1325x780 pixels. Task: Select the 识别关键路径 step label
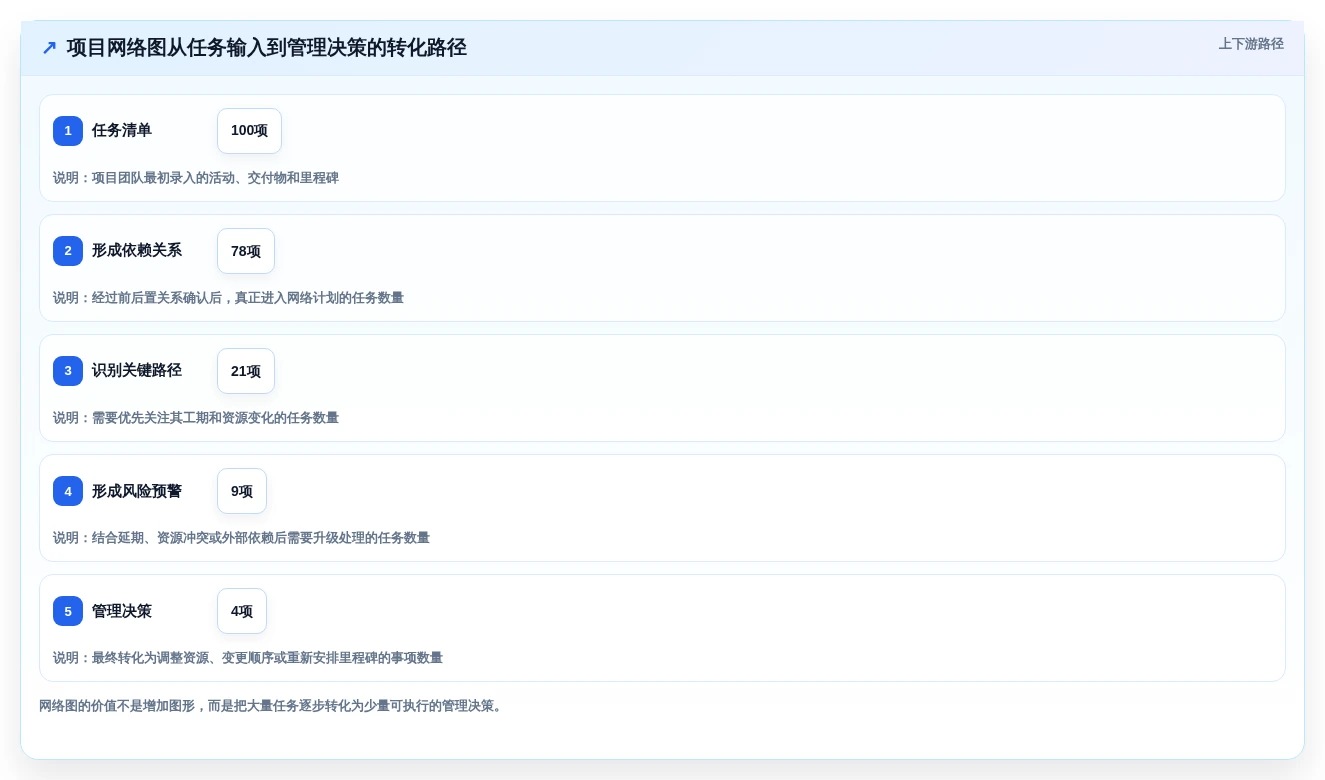(x=137, y=371)
